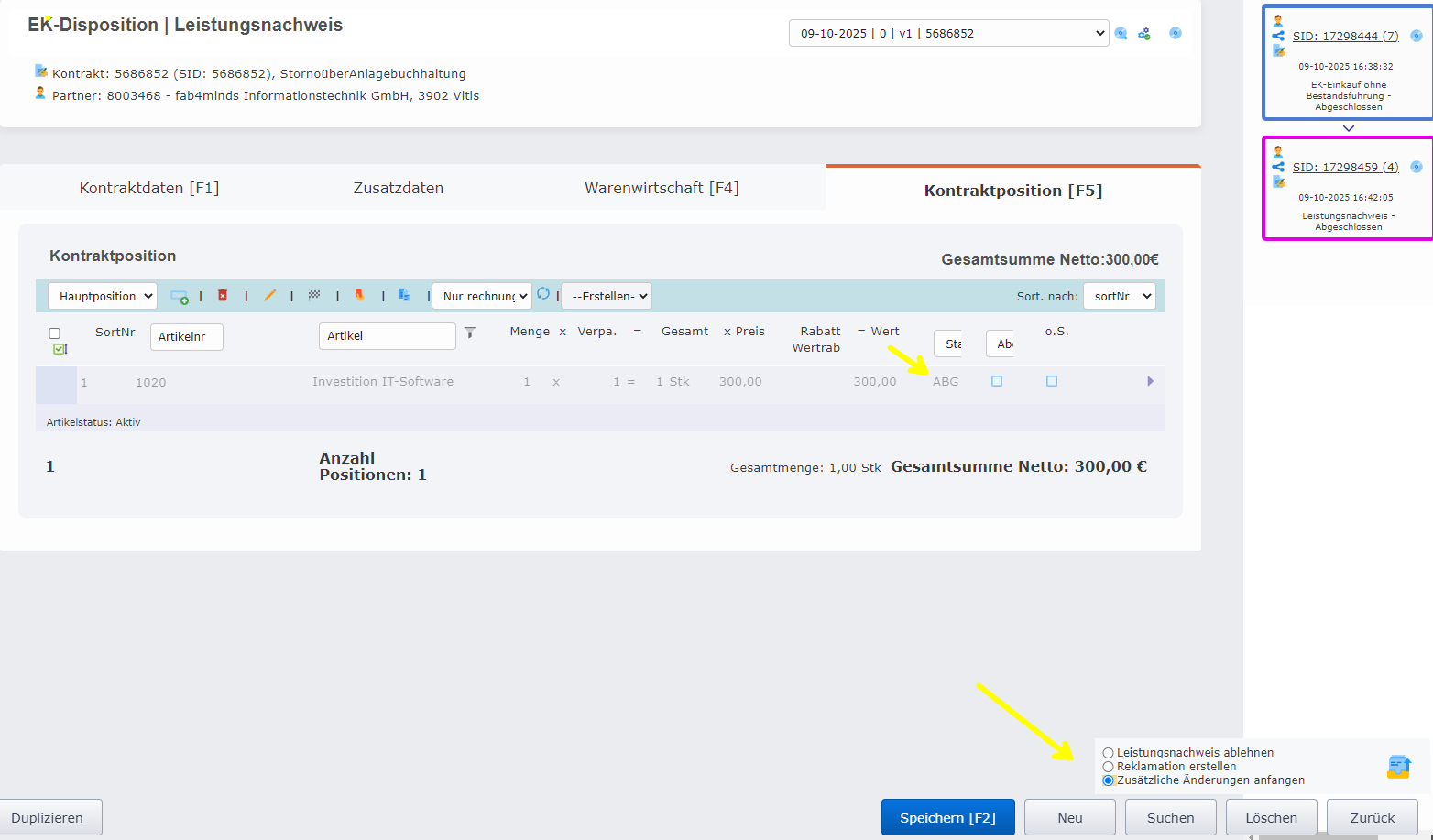This screenshot has width=1433, height=840.
Task: Click the add position icon with green plus
Action: coord(180,297)
